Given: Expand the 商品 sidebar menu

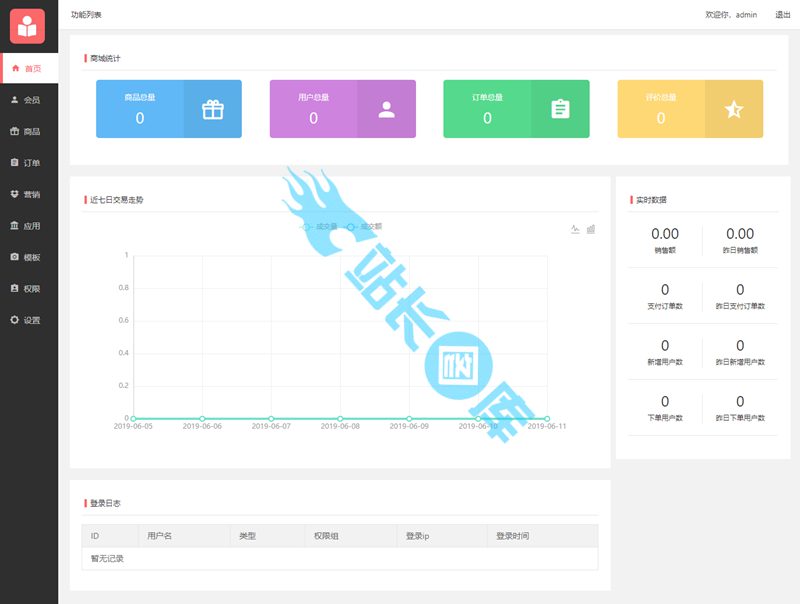Looking at the screenshot, I should point(29,131).
